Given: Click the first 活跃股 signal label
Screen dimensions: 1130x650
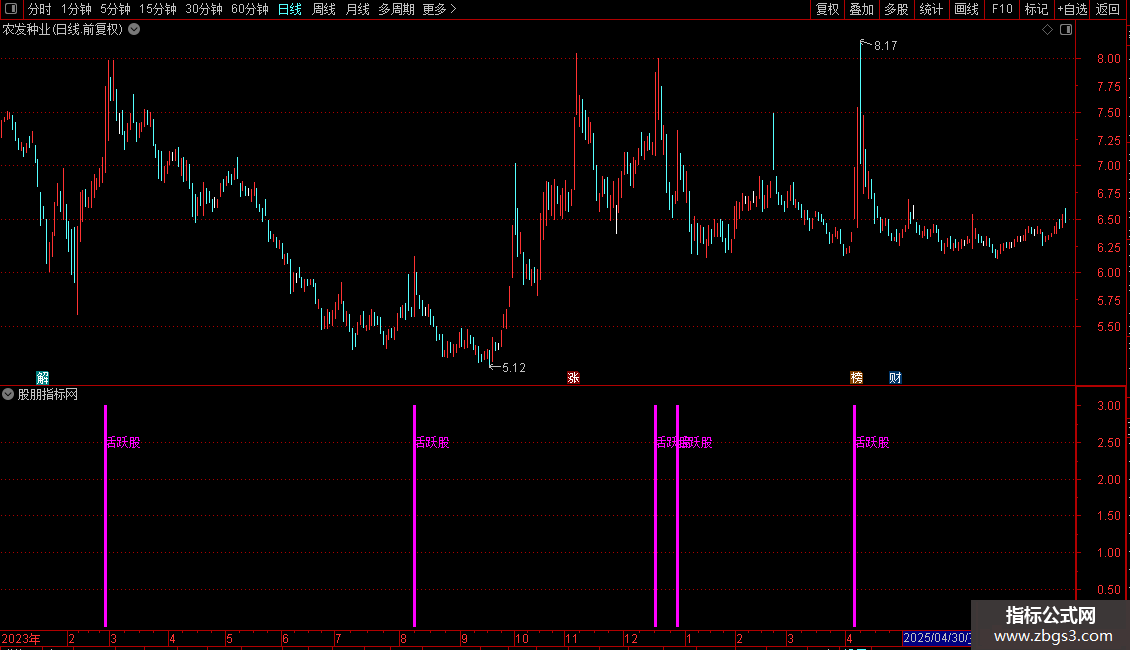Looking at the screenshot, I should pyautogui.click(x=123, y=442).
